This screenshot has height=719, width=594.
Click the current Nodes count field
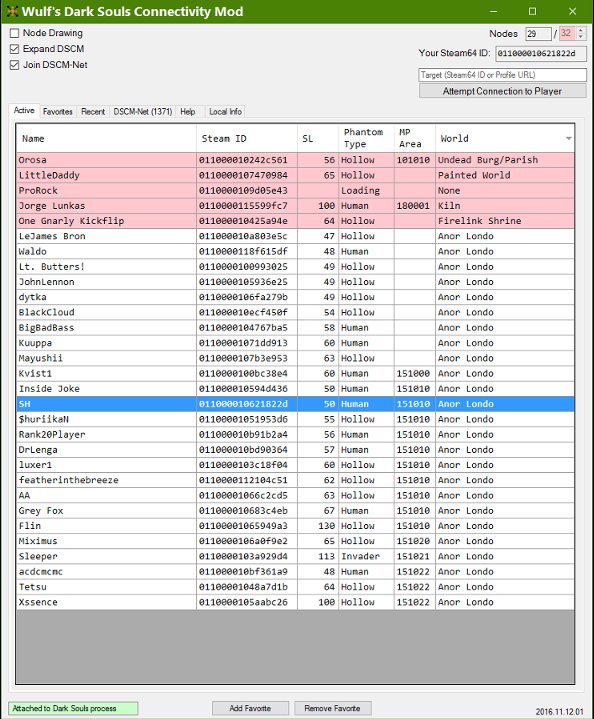[538, 33]
